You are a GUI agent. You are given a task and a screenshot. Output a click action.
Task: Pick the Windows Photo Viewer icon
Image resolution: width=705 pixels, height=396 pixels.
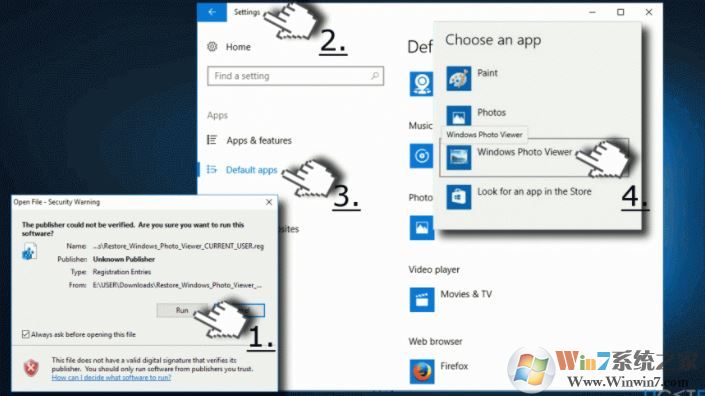tap(459, 157)
